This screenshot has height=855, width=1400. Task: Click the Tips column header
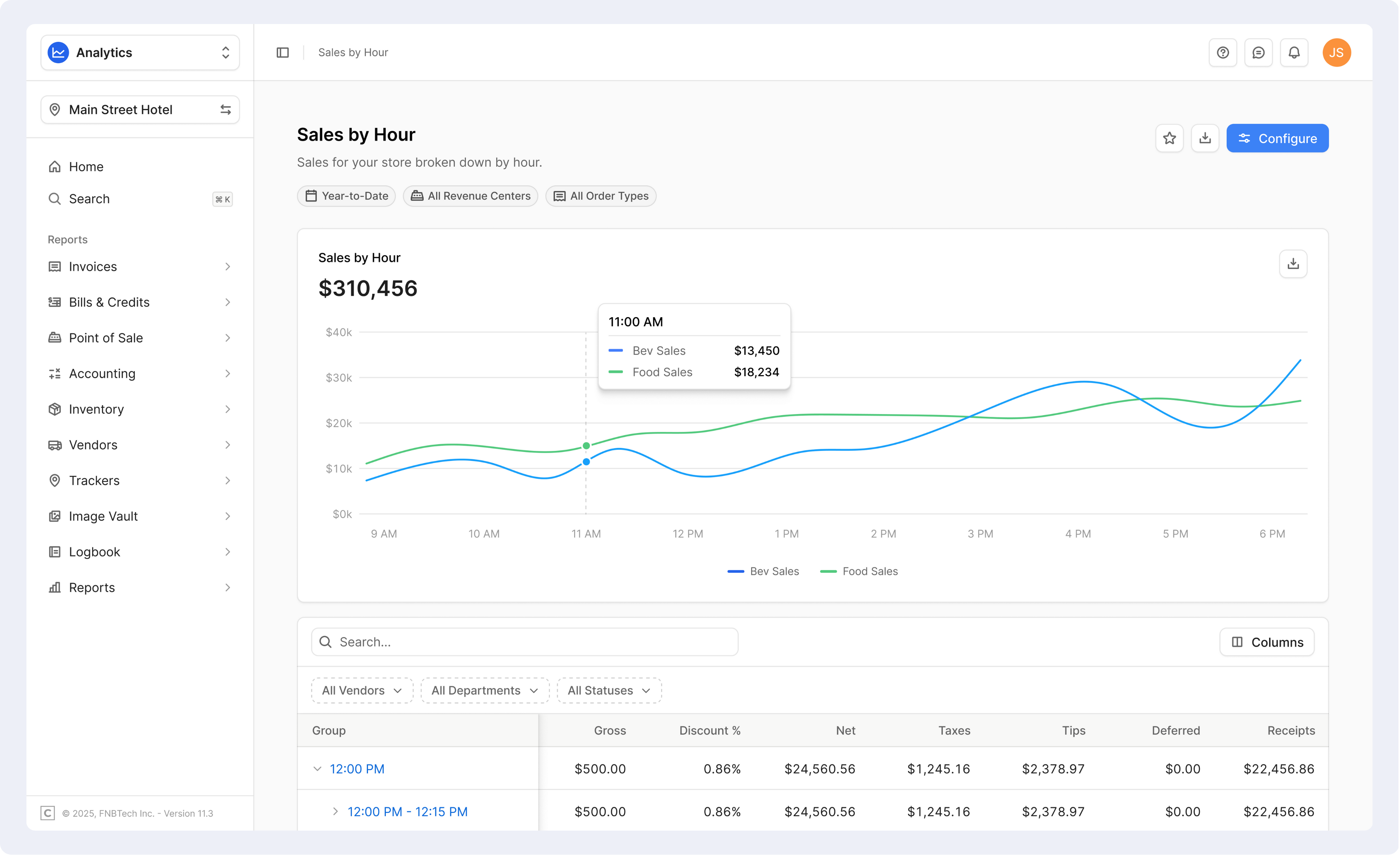click(x=1074, y=731)
